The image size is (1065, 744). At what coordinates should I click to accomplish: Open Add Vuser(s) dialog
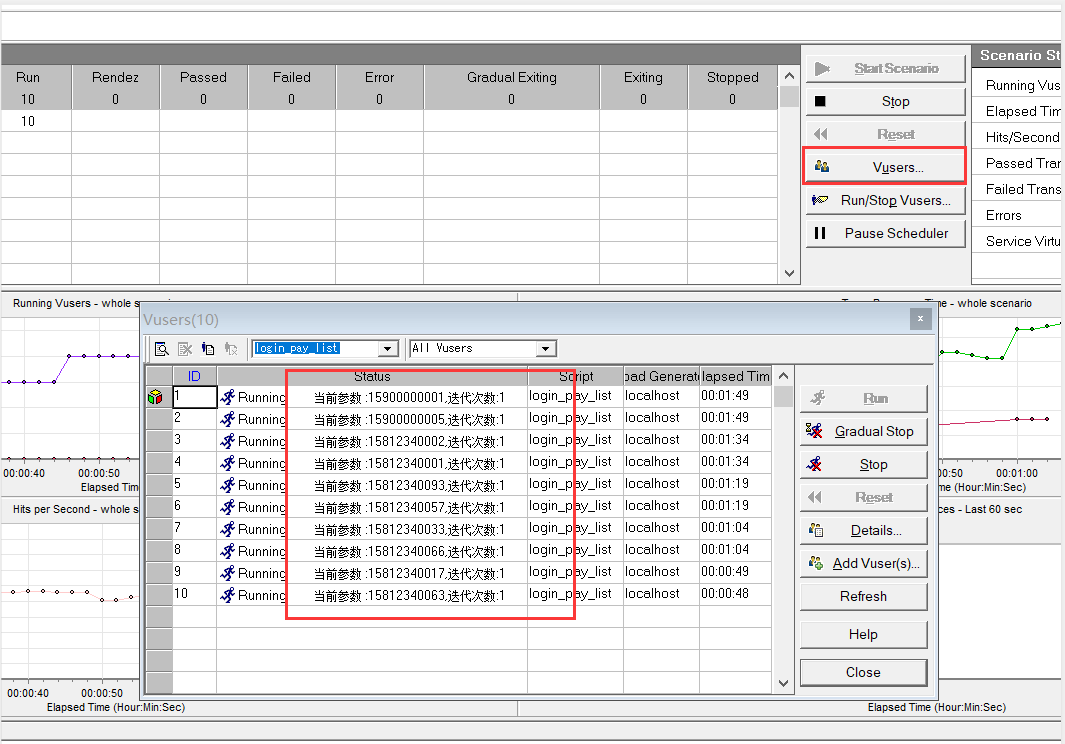pyautogui.click(x=863, y=563)
